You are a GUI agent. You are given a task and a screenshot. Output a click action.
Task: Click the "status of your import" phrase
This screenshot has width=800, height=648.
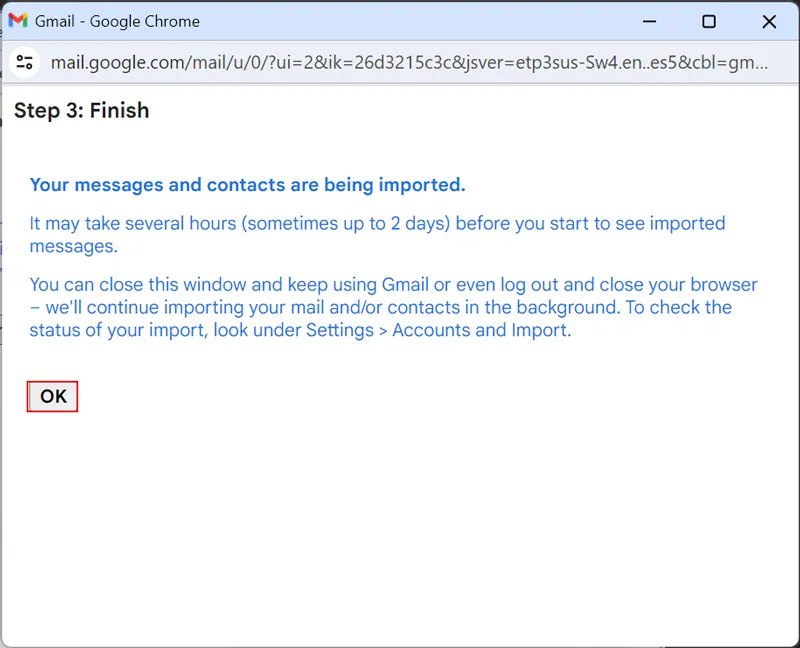(115, 329)
